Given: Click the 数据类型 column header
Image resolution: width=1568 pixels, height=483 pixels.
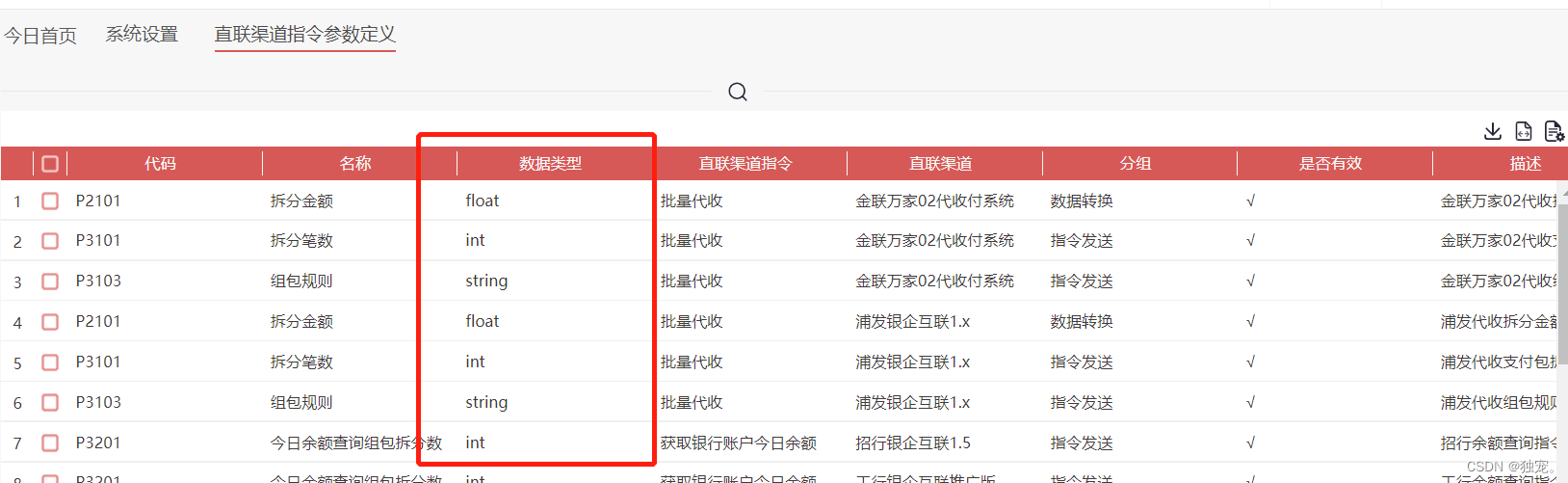Looking at the screenshot, I should 550,164.
